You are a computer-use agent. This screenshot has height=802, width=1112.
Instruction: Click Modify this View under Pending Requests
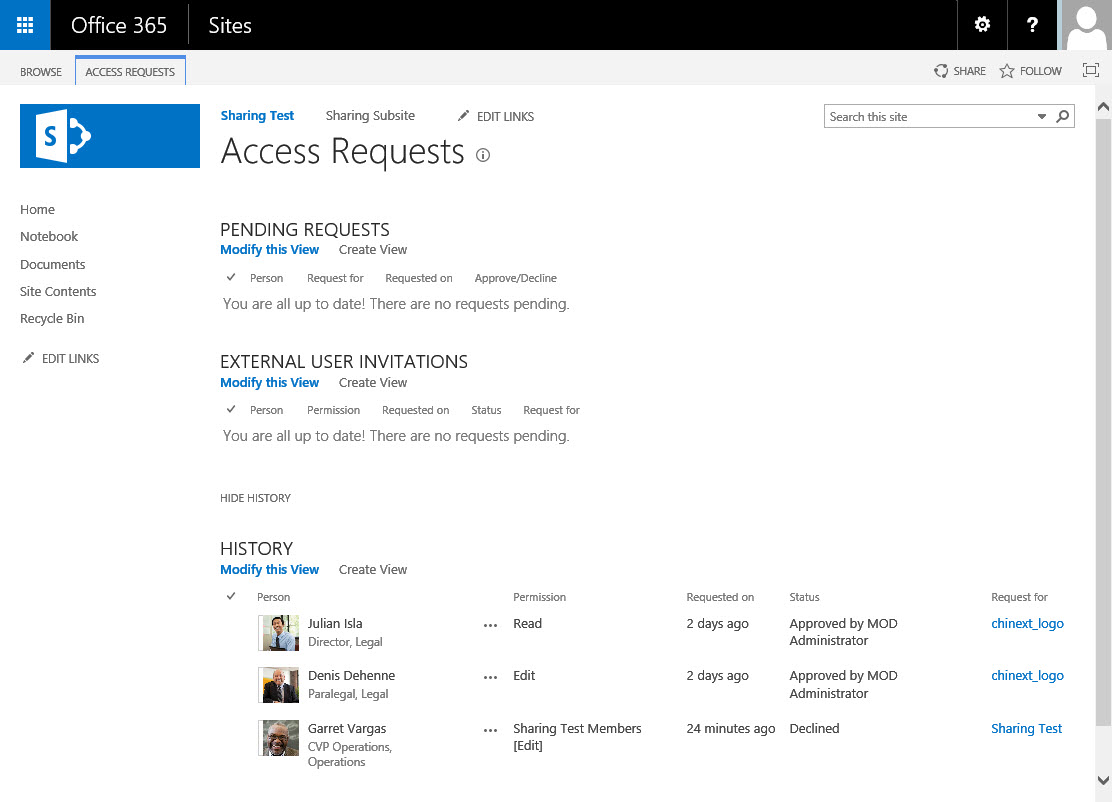pos(269,250)
